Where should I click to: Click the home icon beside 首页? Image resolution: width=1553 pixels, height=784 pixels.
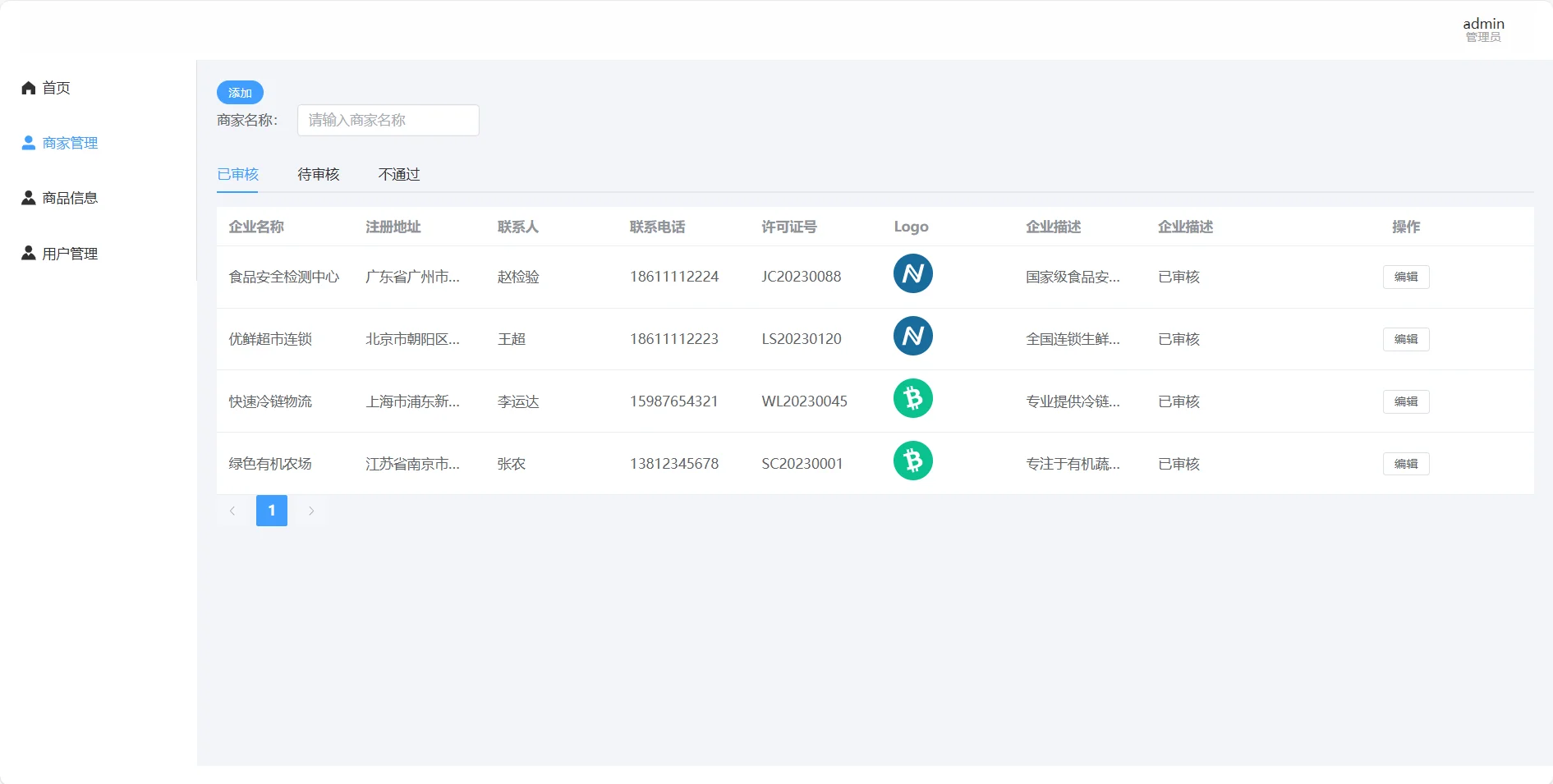[29, 88]
